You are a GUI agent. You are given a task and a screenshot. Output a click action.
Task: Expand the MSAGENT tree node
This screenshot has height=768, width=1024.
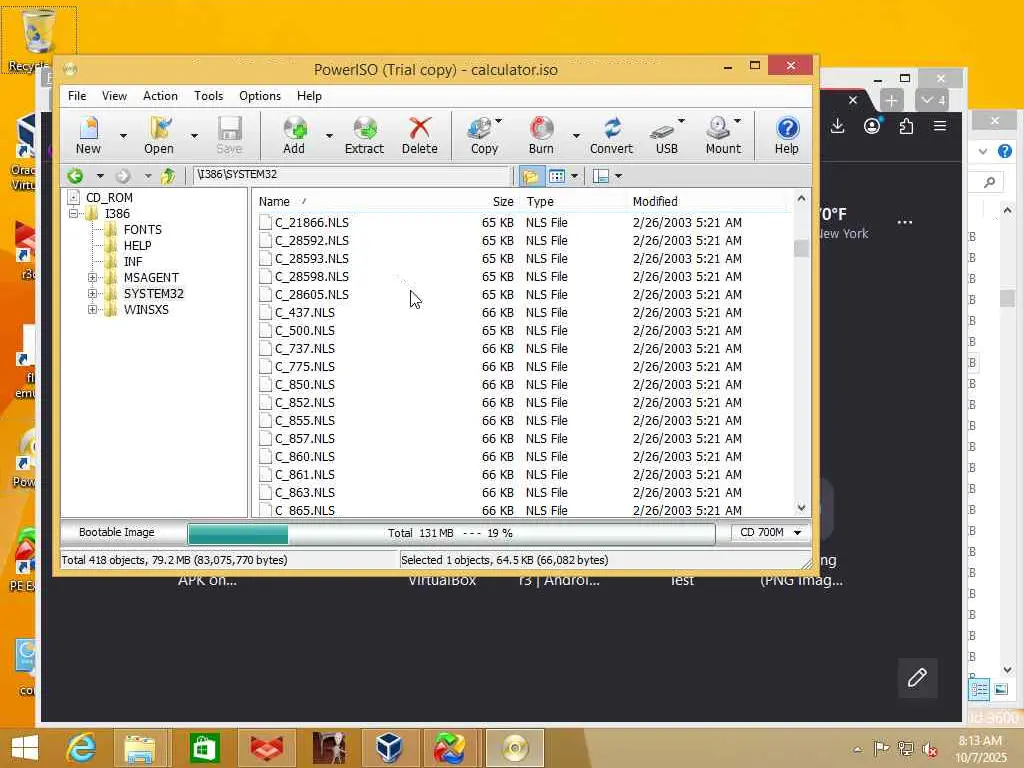[x=92, y=278]
